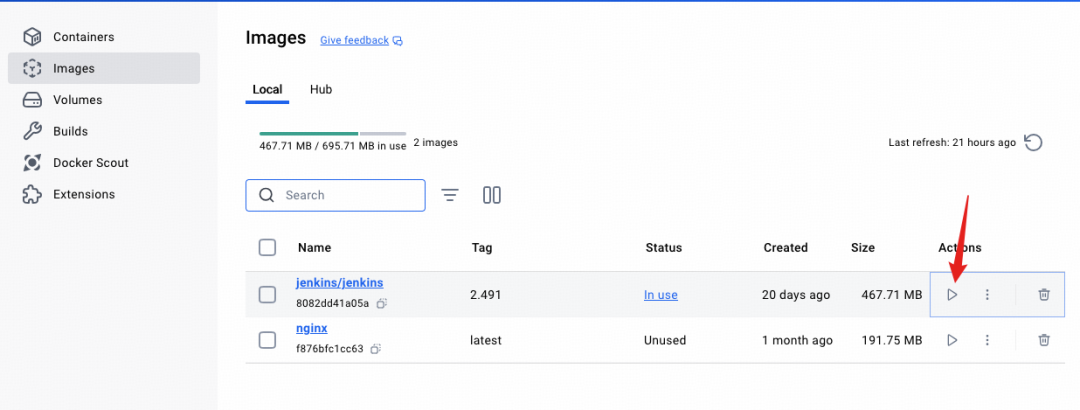The height and width of the screenshot is (410, 1080).
Task: Click the 2 images count text
Action: pyautogui.click(x=435, y=143)
